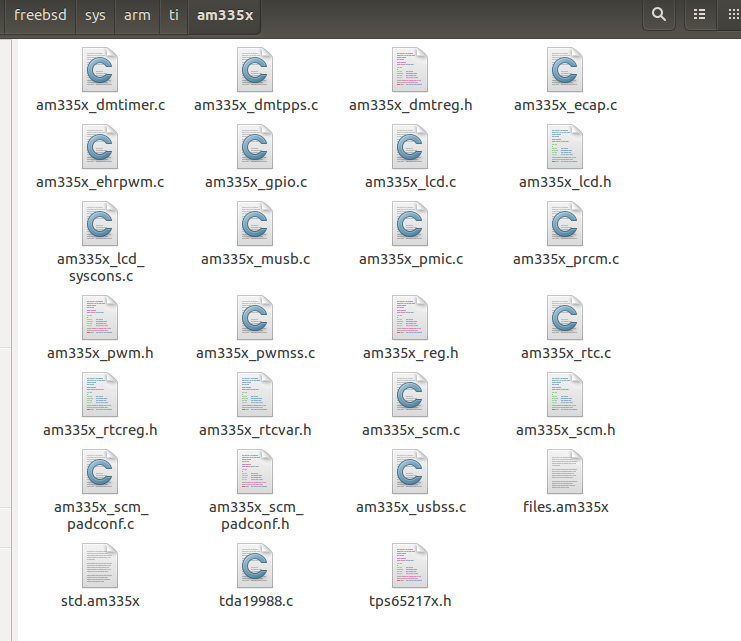
Task: Go to the freebsd folder in path bar
Action: [x=40, y=15]
